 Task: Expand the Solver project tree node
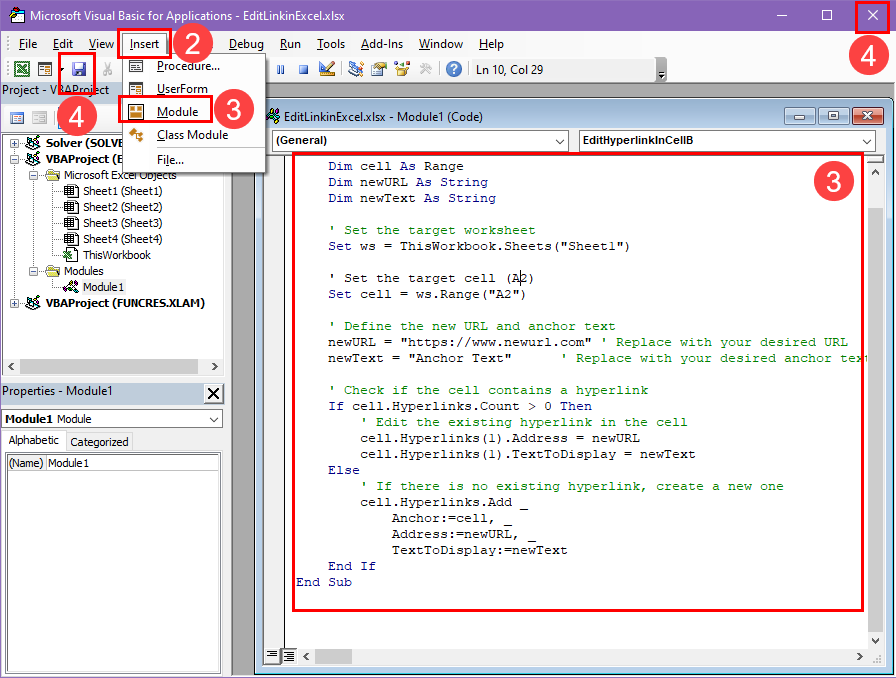pos(14,143)
